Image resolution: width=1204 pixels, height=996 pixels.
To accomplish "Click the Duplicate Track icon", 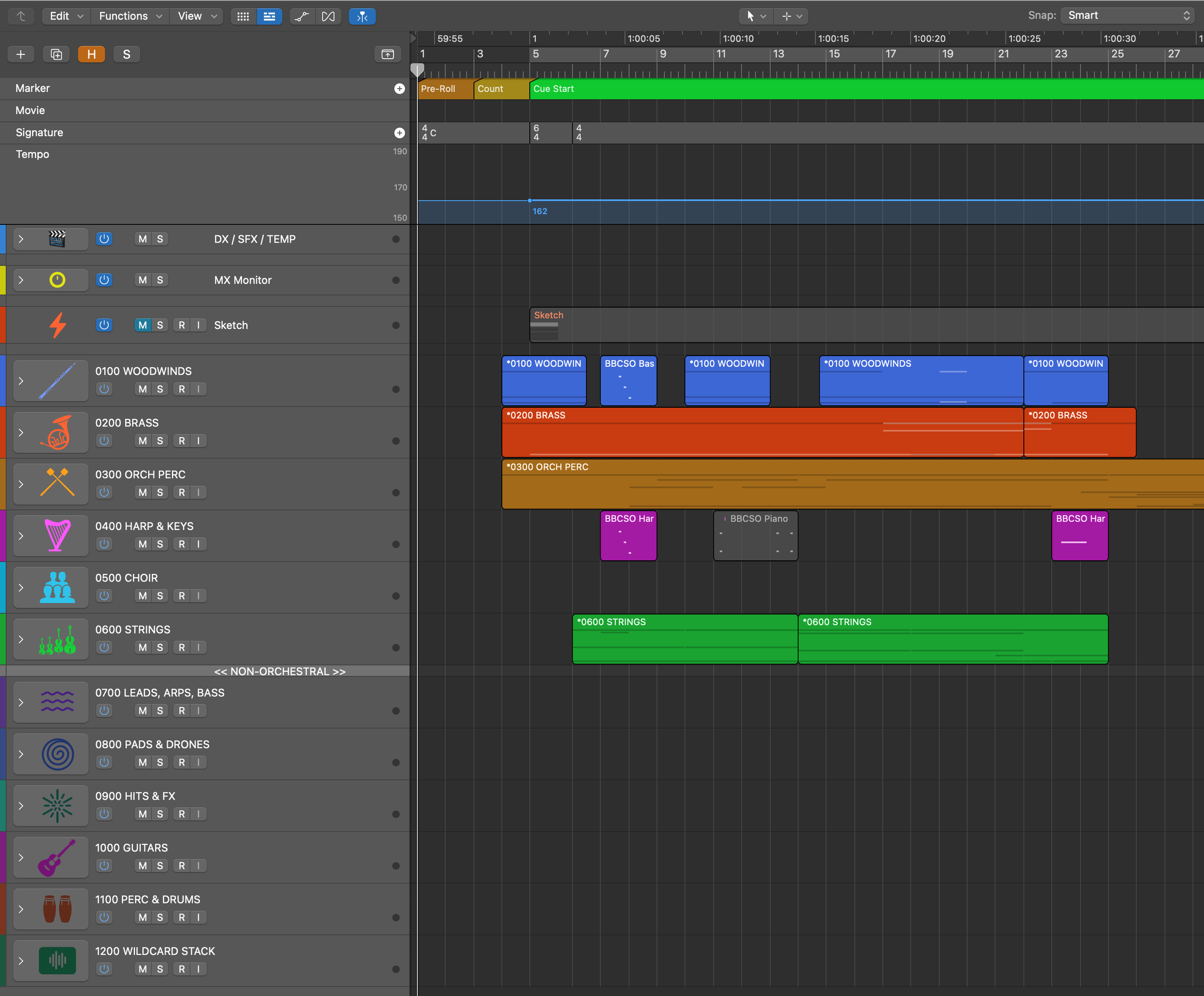I will click(56, 54).
